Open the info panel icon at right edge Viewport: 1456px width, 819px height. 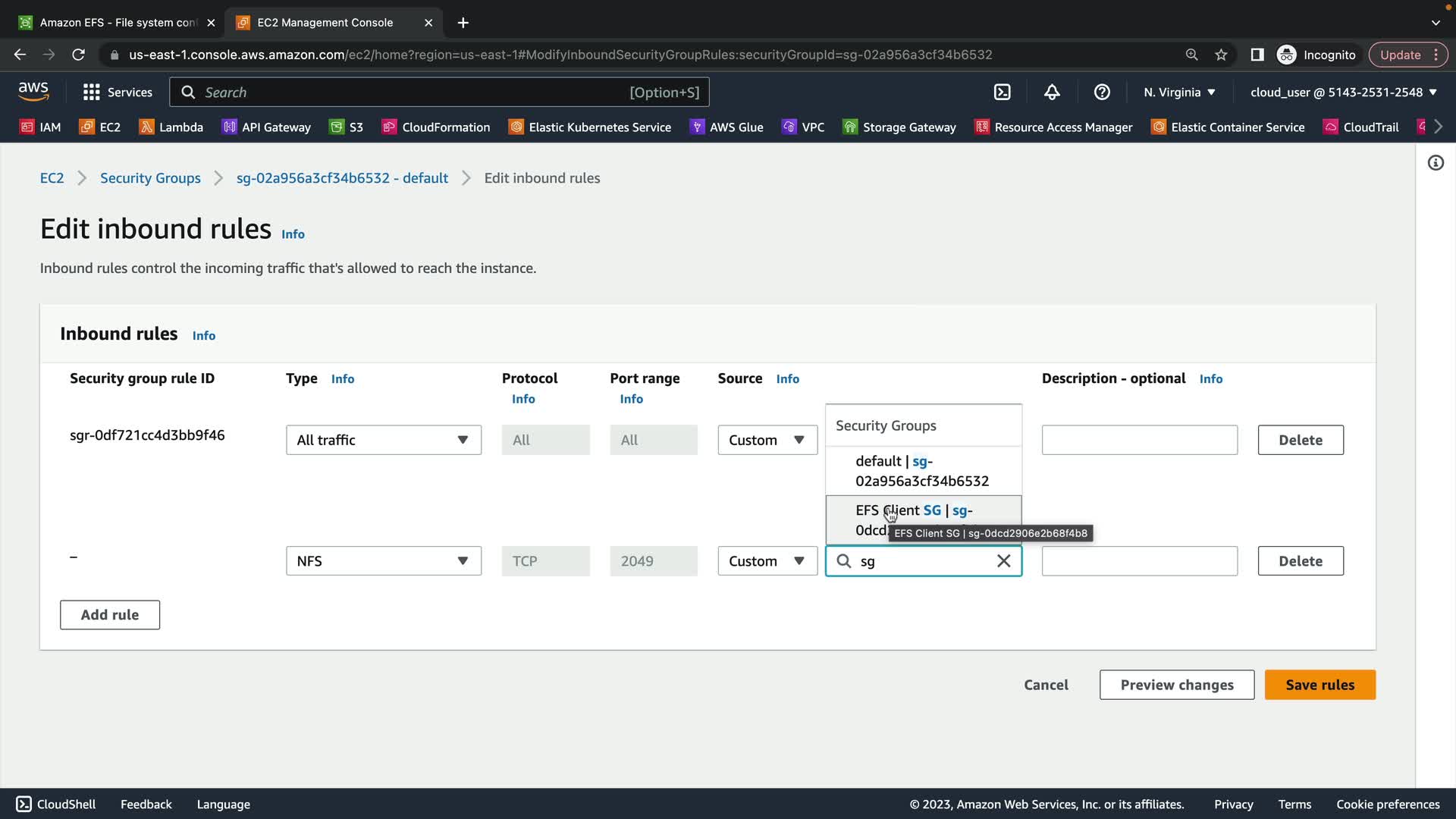pos(1436,163)
